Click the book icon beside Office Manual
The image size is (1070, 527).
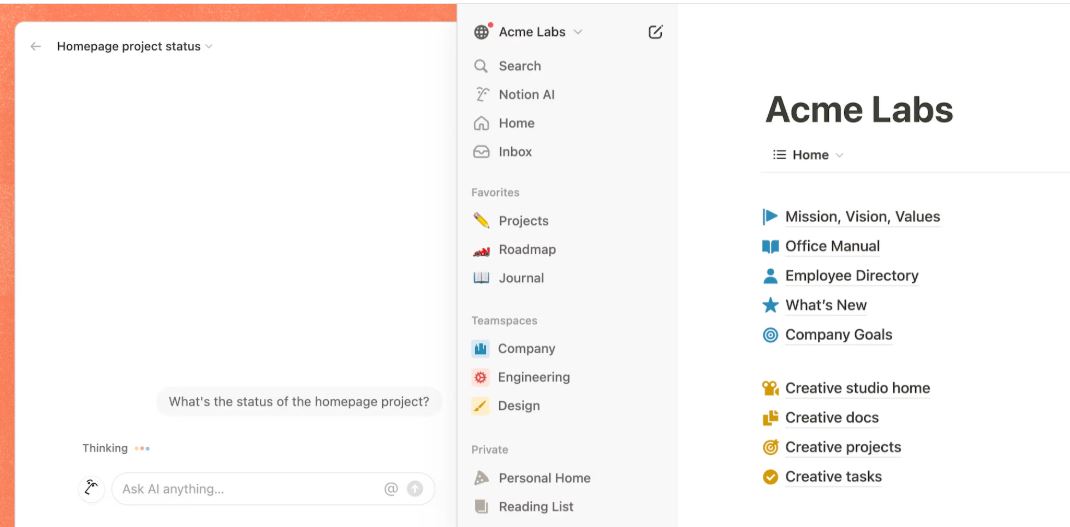770,246
